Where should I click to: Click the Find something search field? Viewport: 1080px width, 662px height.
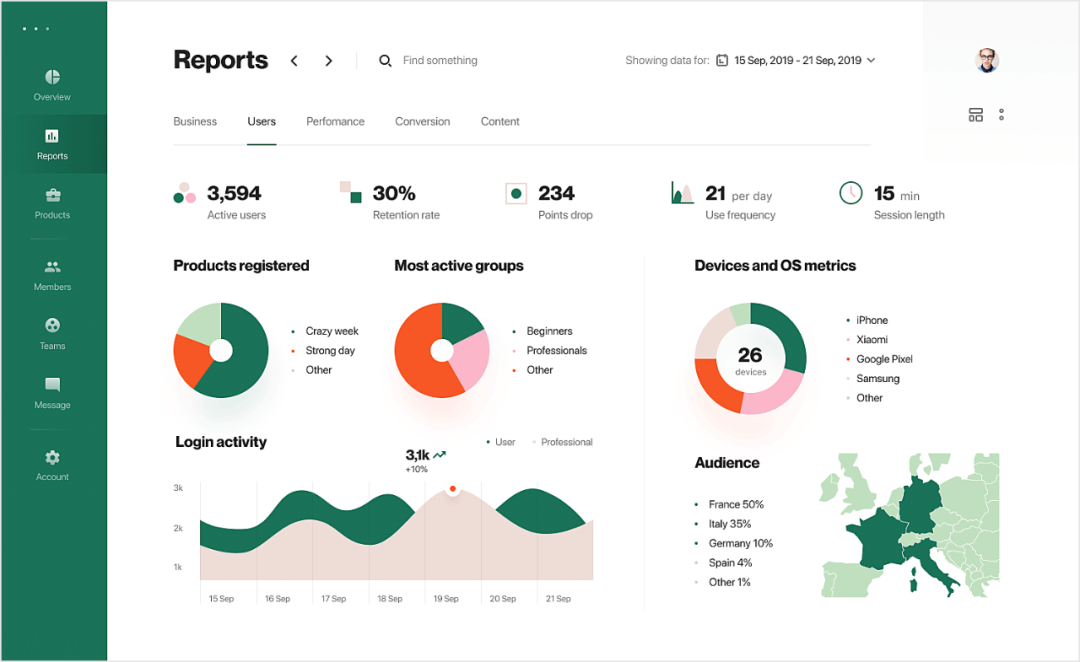(440, 61)
